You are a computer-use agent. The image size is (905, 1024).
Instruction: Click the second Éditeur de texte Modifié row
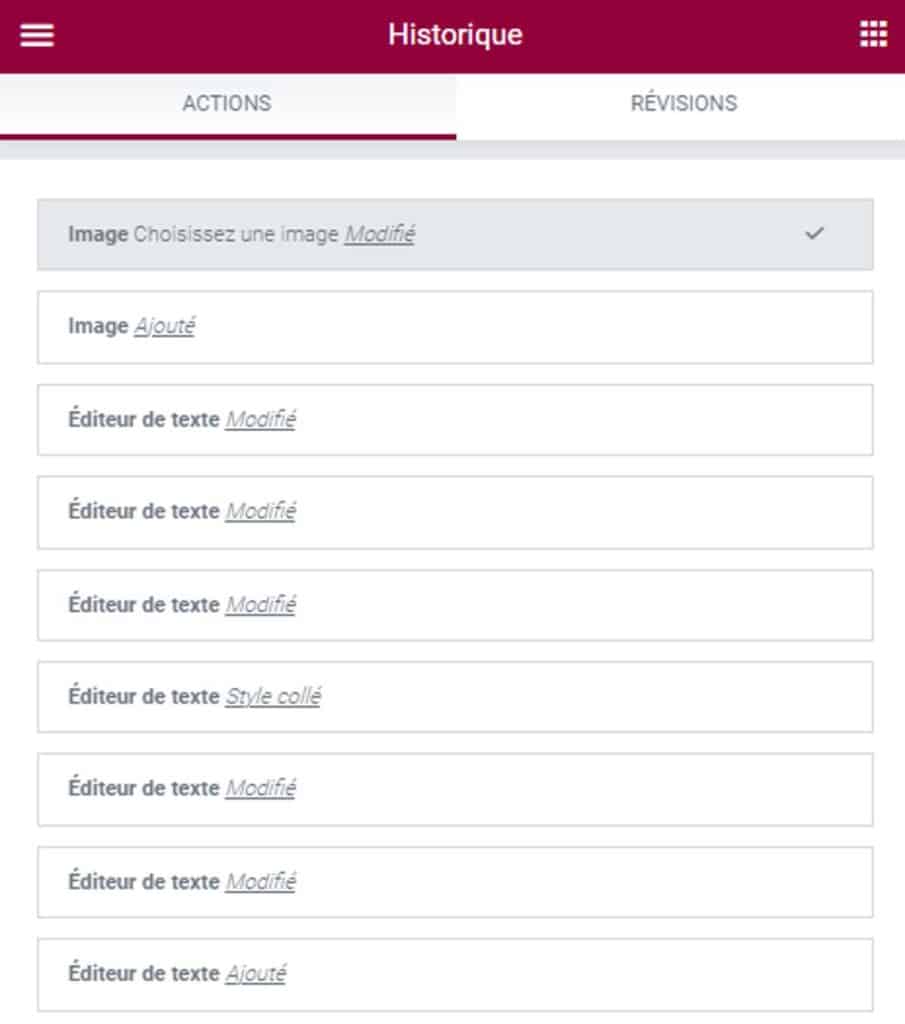(x=450, y=512)
